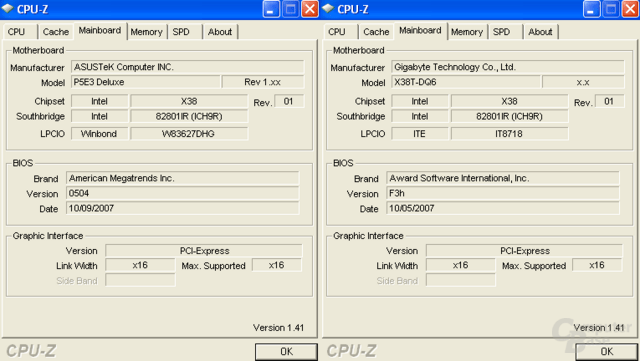The width and height of the screenshot is (640, 361).
Task: Click OK button in right CPU-Z window
Action: 607,352
